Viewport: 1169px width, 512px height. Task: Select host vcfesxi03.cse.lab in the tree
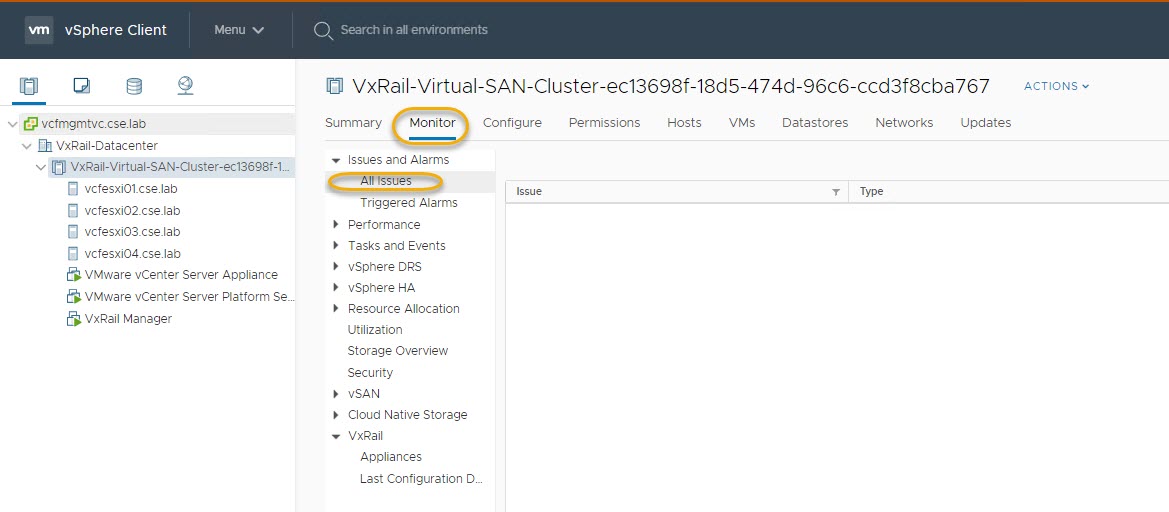pyautogui.click(x=131, y=232)
